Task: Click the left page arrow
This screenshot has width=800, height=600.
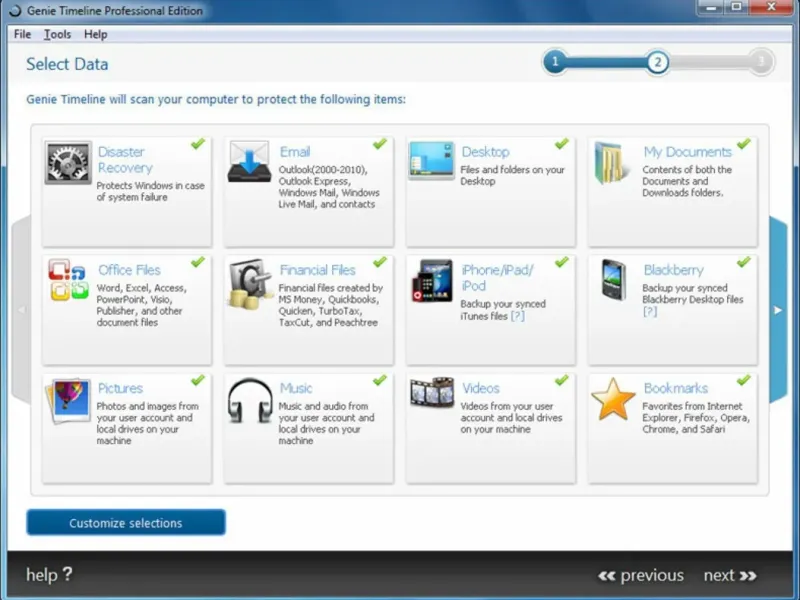Action: click(21, 310)
